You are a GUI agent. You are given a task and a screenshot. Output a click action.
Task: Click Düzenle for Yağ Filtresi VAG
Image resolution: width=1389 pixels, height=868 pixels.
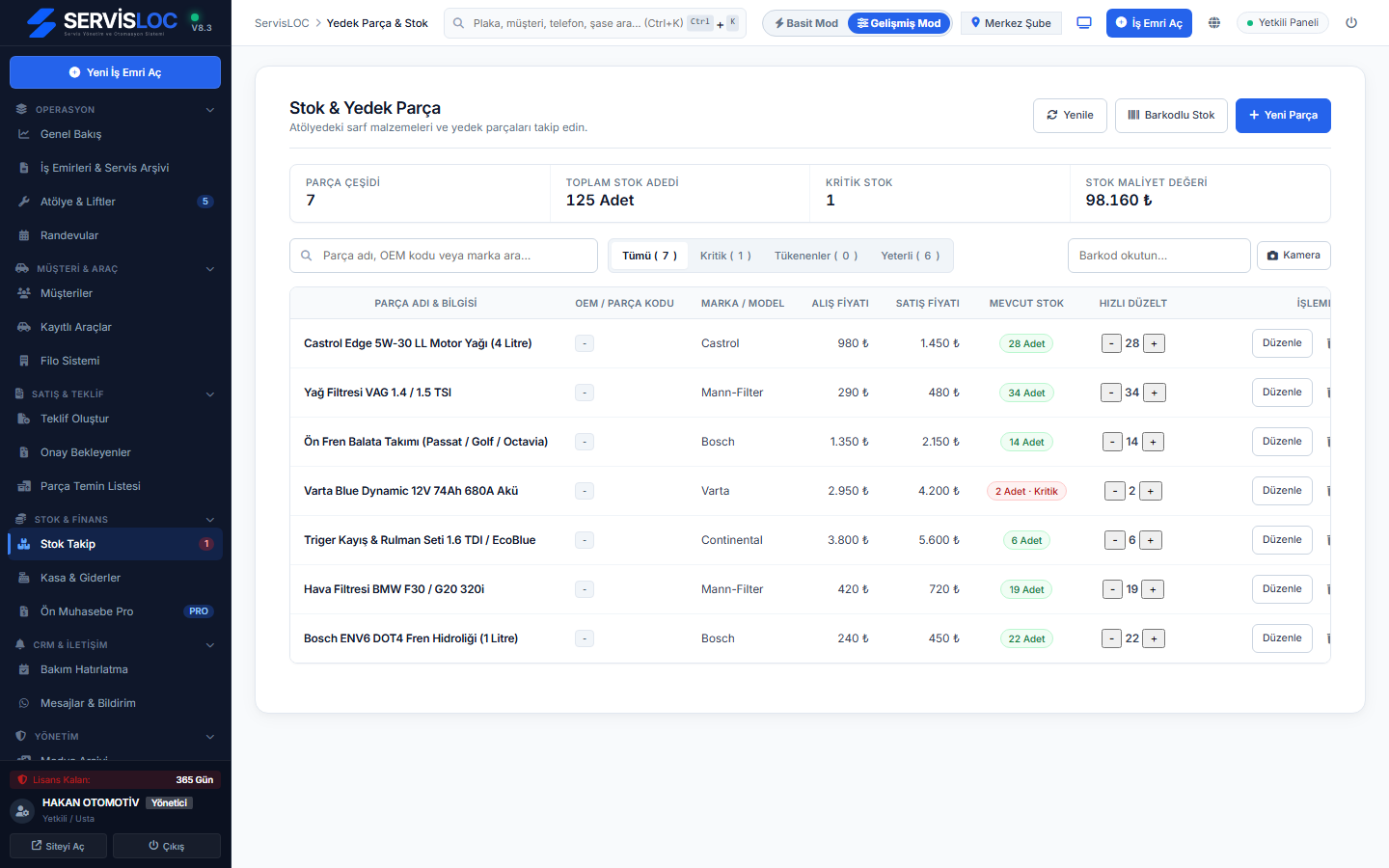[x=1282, y=393]
